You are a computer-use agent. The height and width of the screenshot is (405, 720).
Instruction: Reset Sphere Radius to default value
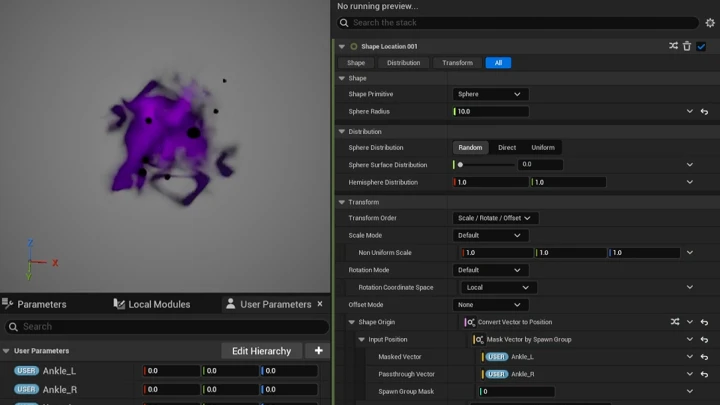[x=704, y=112]
